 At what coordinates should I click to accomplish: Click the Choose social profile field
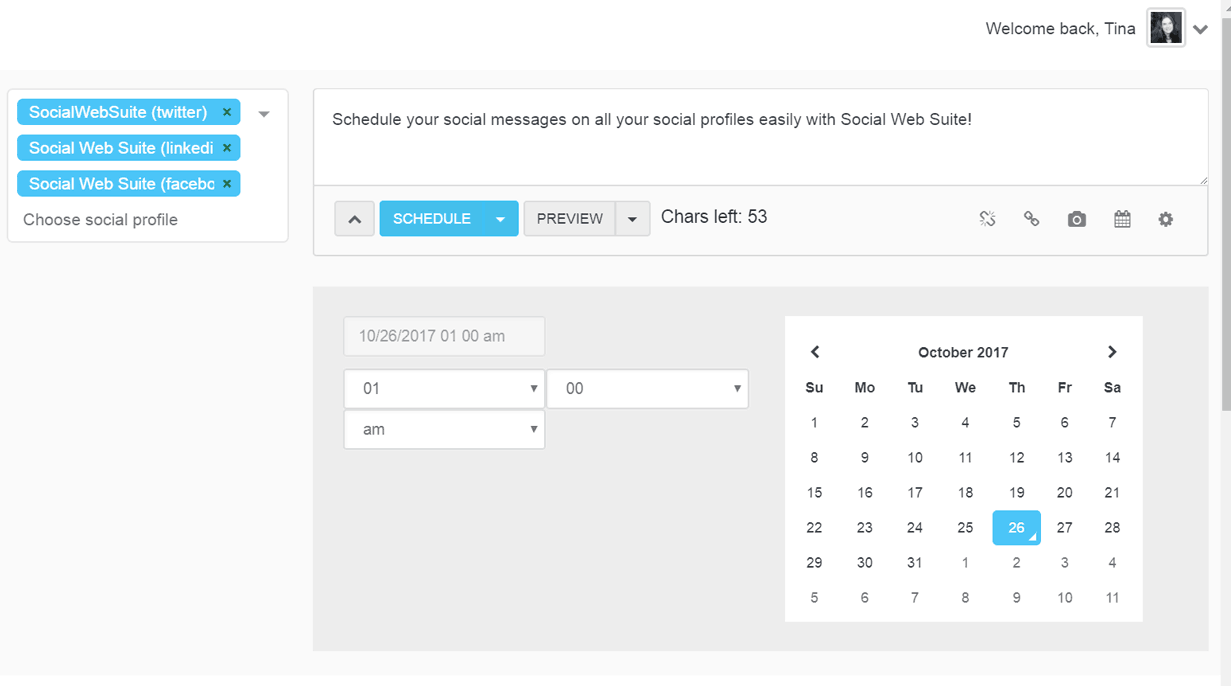(100, 220)
